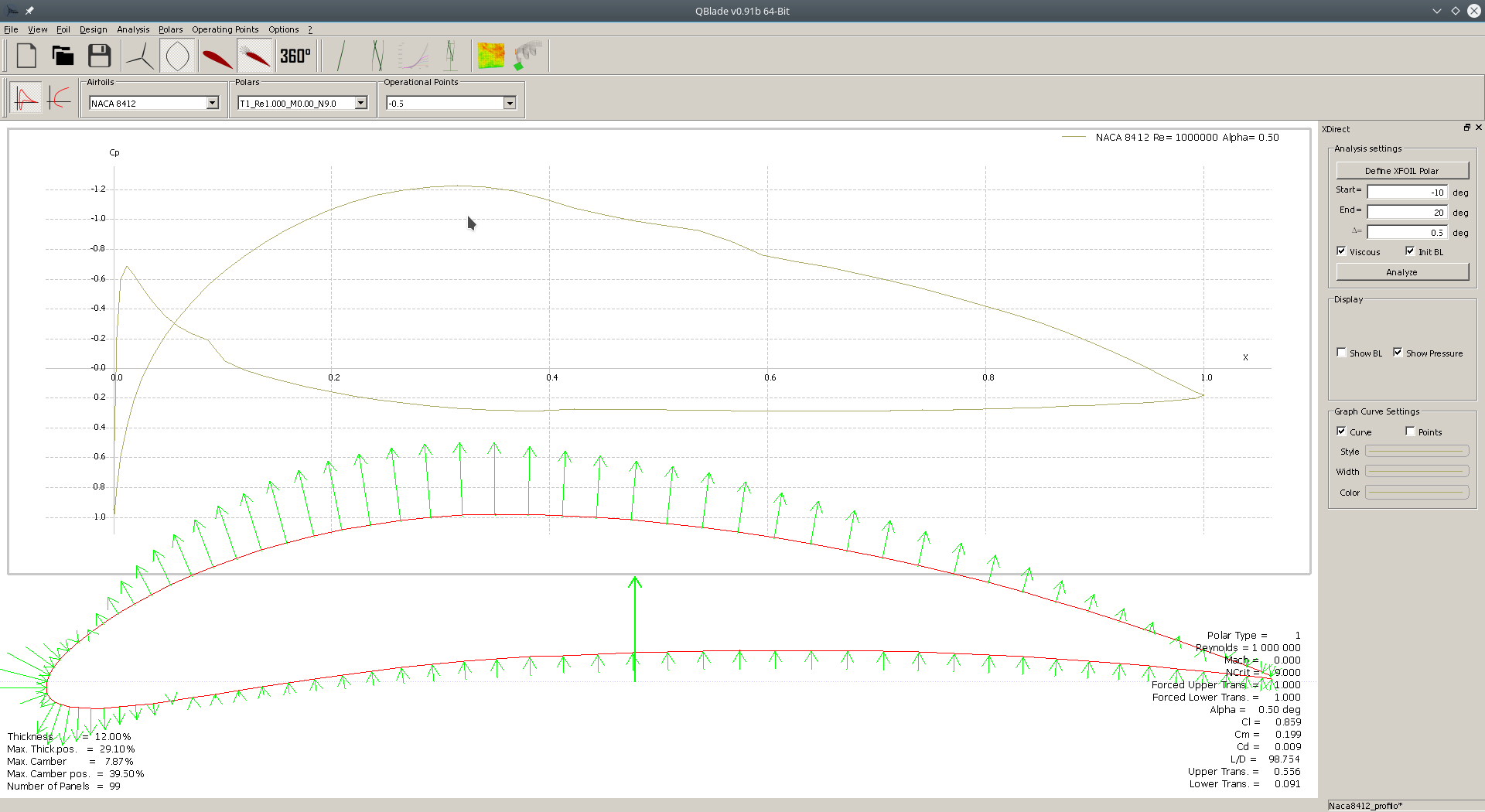Viewport: 1485px width, 812px height.
Task: Switch to the Polar view icon
Action: click(60, 98)
